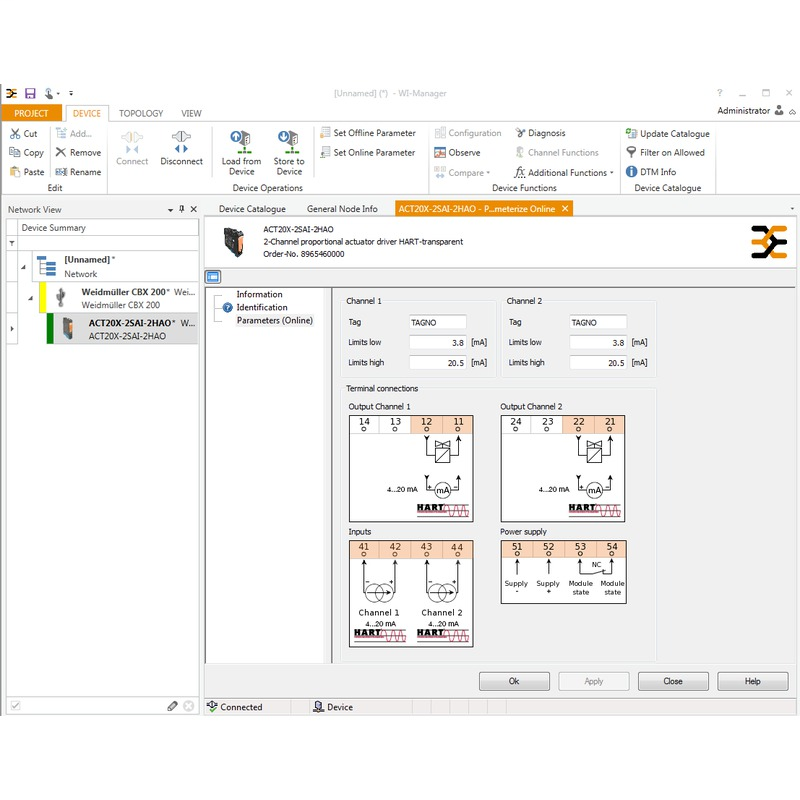Switch to the TOPOLOGY ribbon tab
800x800 pixels.
point(141,113)
